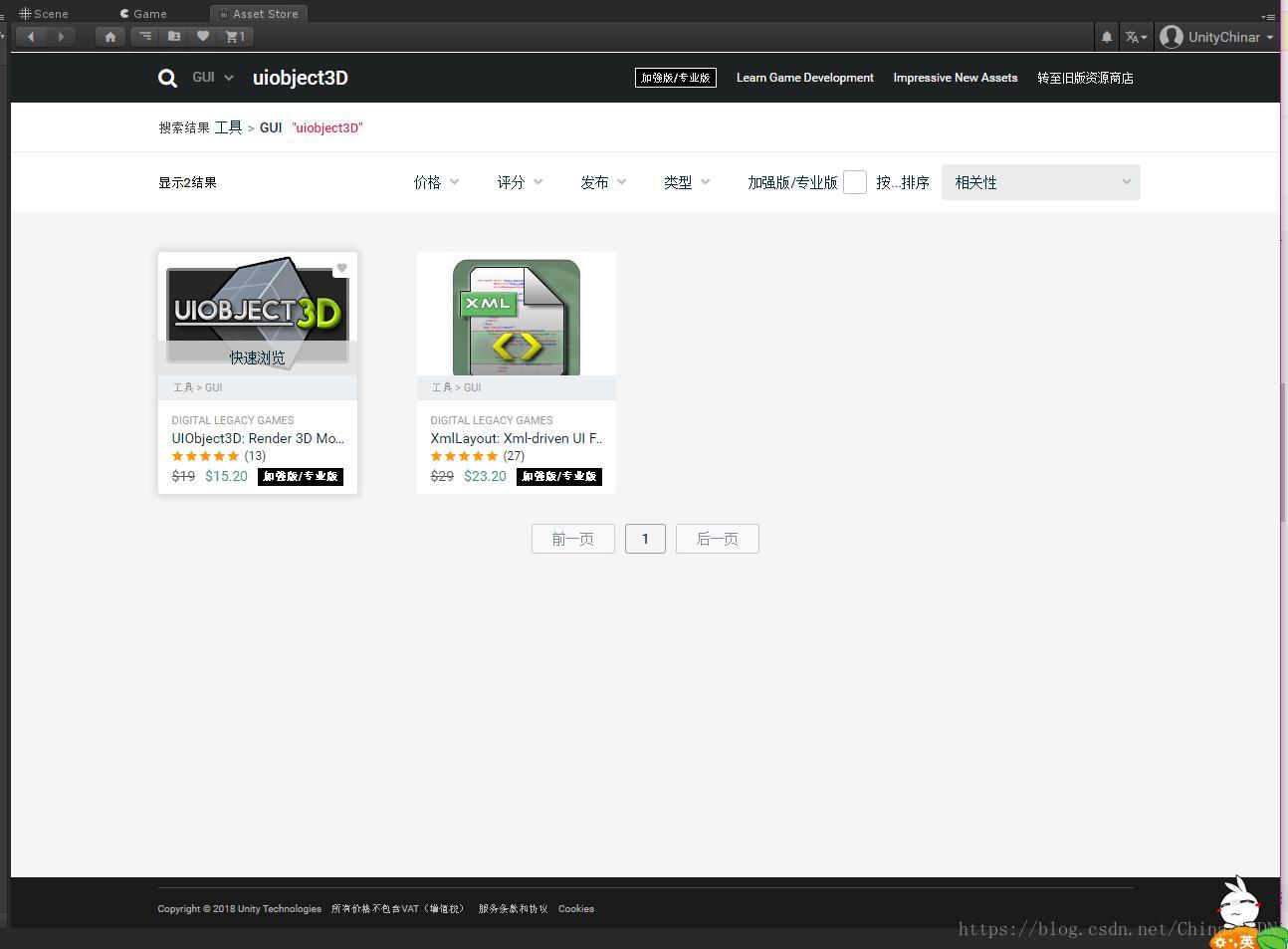Open the Asset Store home icon
Screen dimensions: 1288x949
coord(110,37)
